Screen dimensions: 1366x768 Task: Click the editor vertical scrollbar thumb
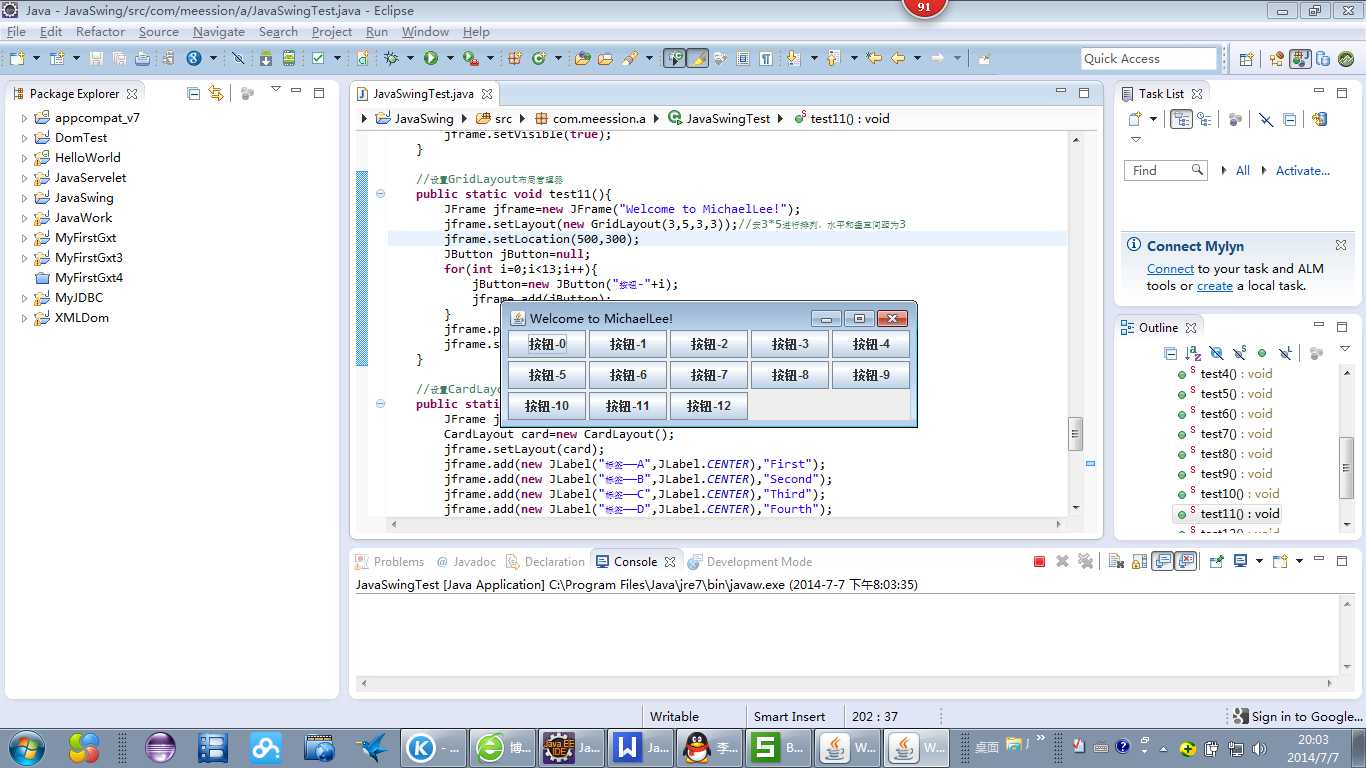point(1076,433)
